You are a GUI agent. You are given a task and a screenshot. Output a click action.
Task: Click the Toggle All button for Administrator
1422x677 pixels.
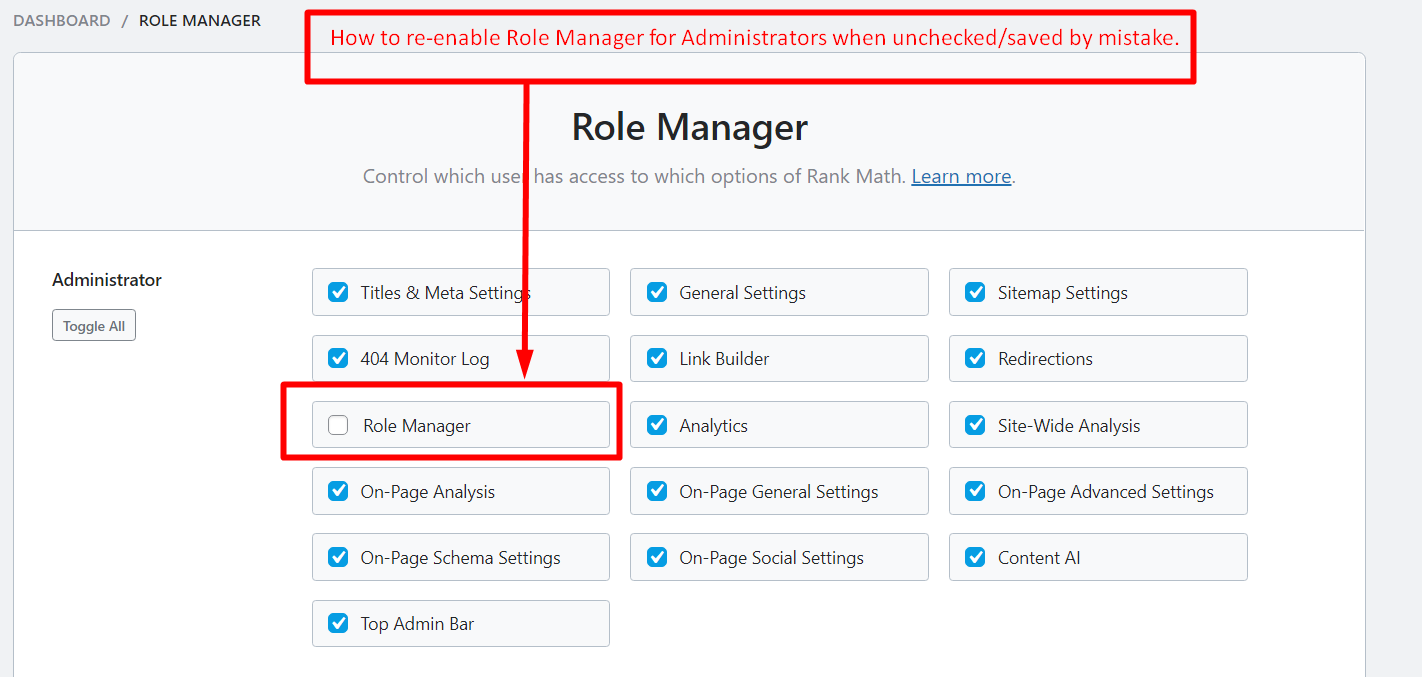pos(94,326)
